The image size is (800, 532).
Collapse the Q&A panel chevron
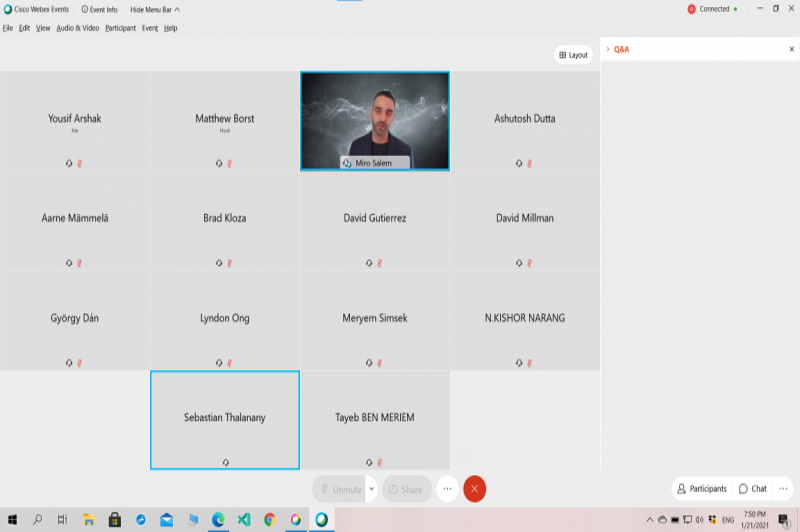click(x=607, y=49)
